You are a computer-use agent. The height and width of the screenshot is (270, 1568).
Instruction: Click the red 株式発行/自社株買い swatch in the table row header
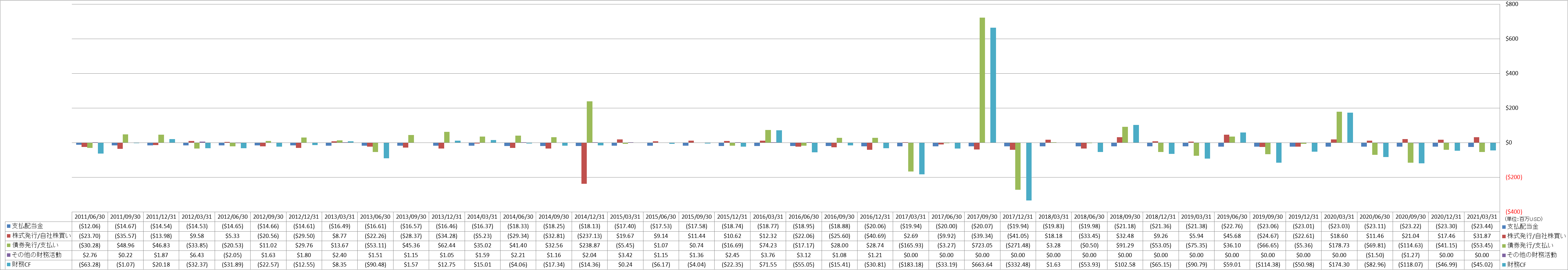(x=9, y=236)
